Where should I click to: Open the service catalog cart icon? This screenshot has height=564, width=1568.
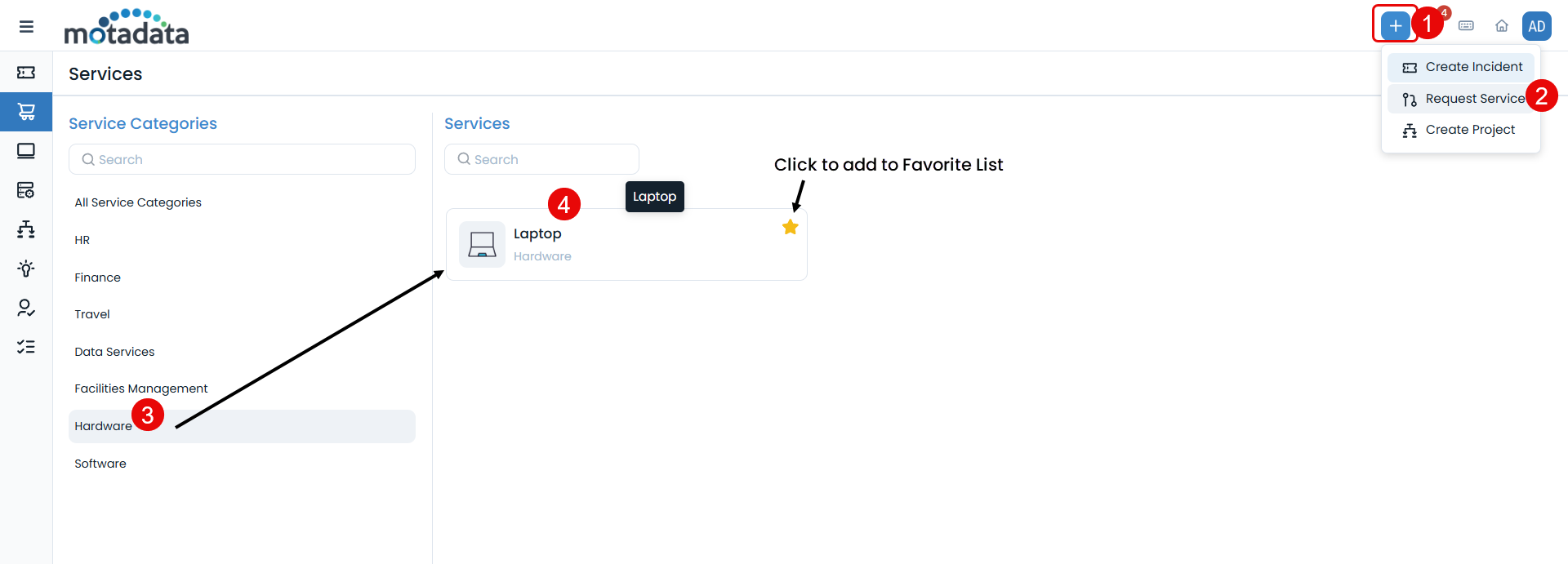click(26, 112)
